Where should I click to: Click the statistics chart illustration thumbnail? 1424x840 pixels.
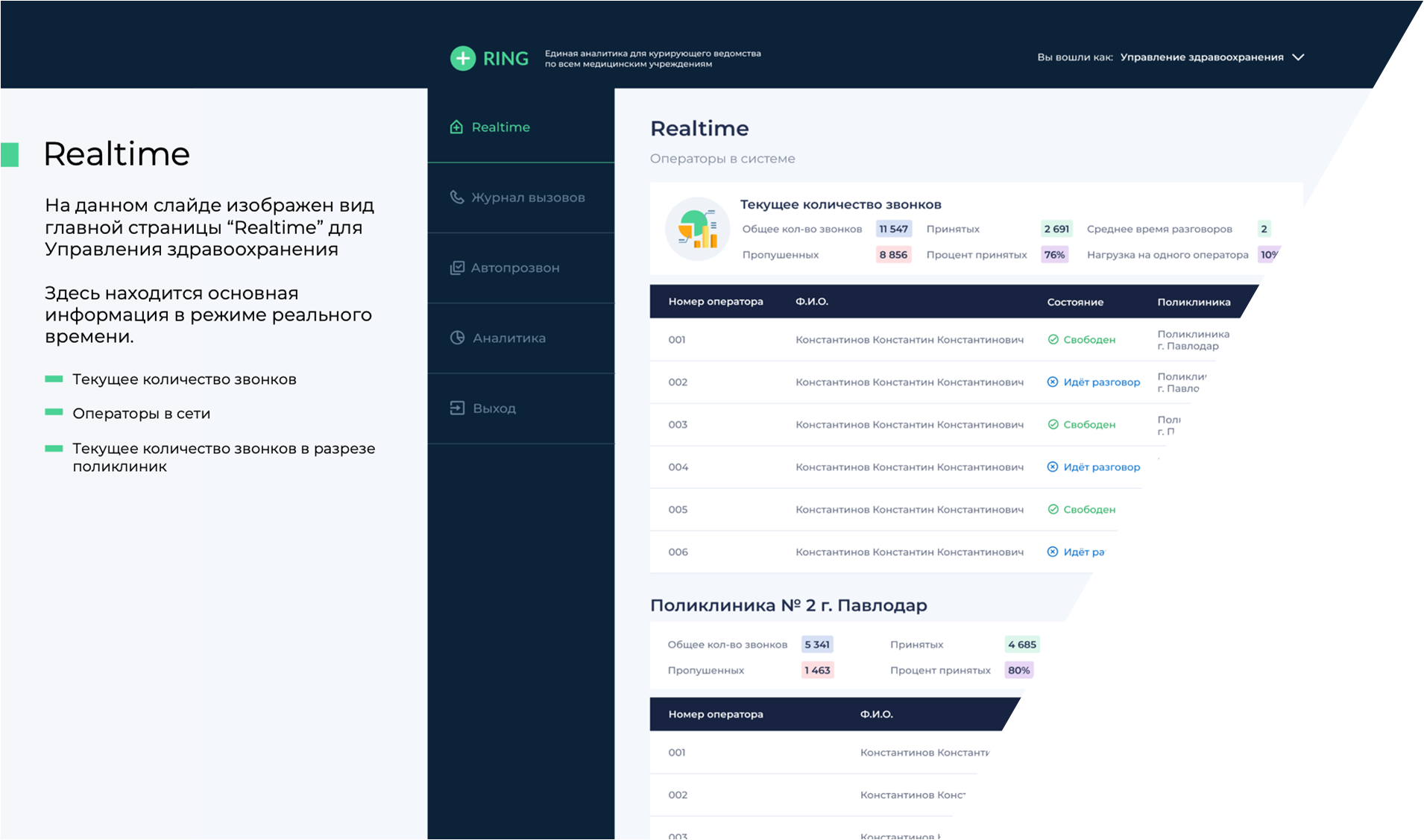(697, 229)
